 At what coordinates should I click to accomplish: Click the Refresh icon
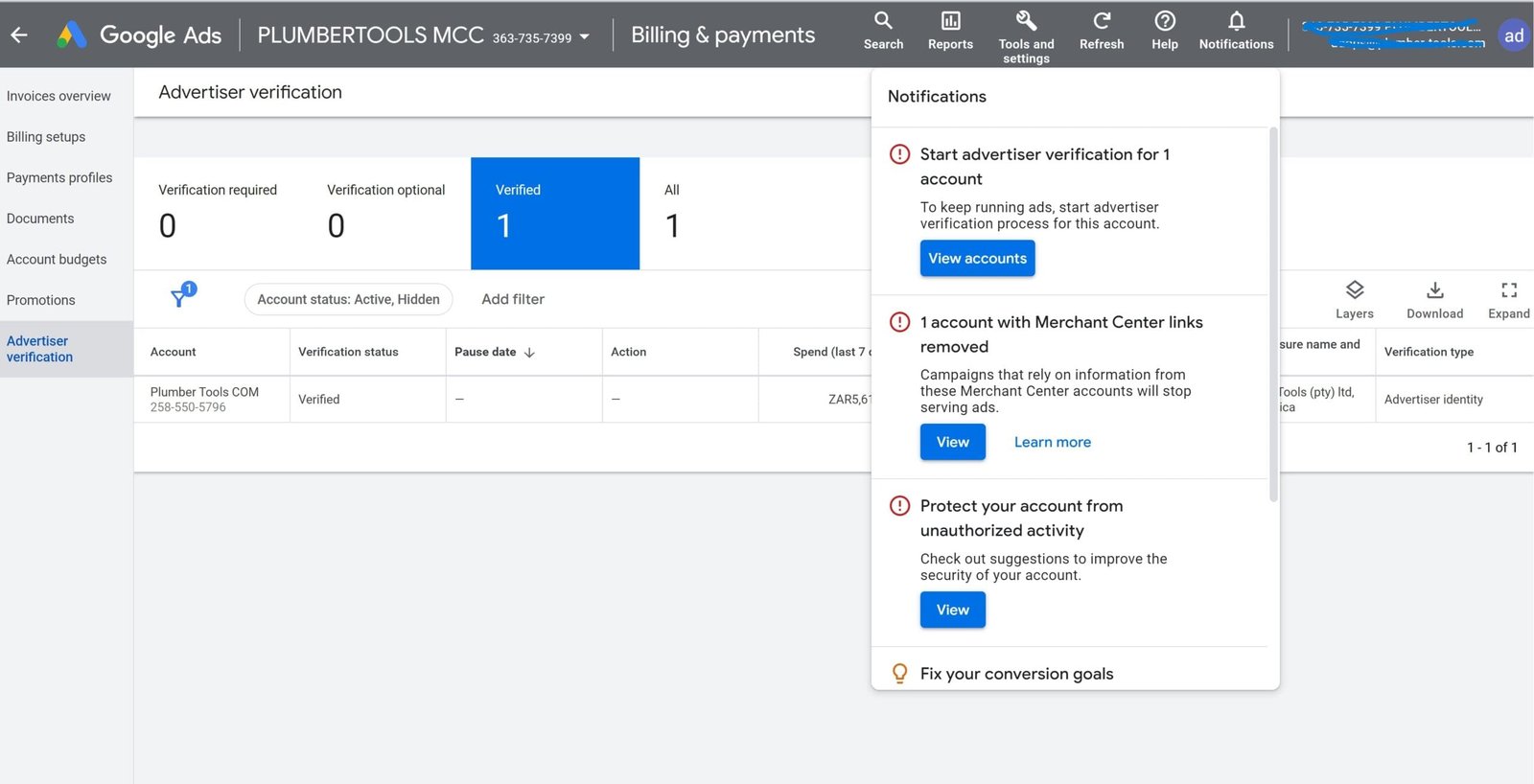[x=1102, y=31]
